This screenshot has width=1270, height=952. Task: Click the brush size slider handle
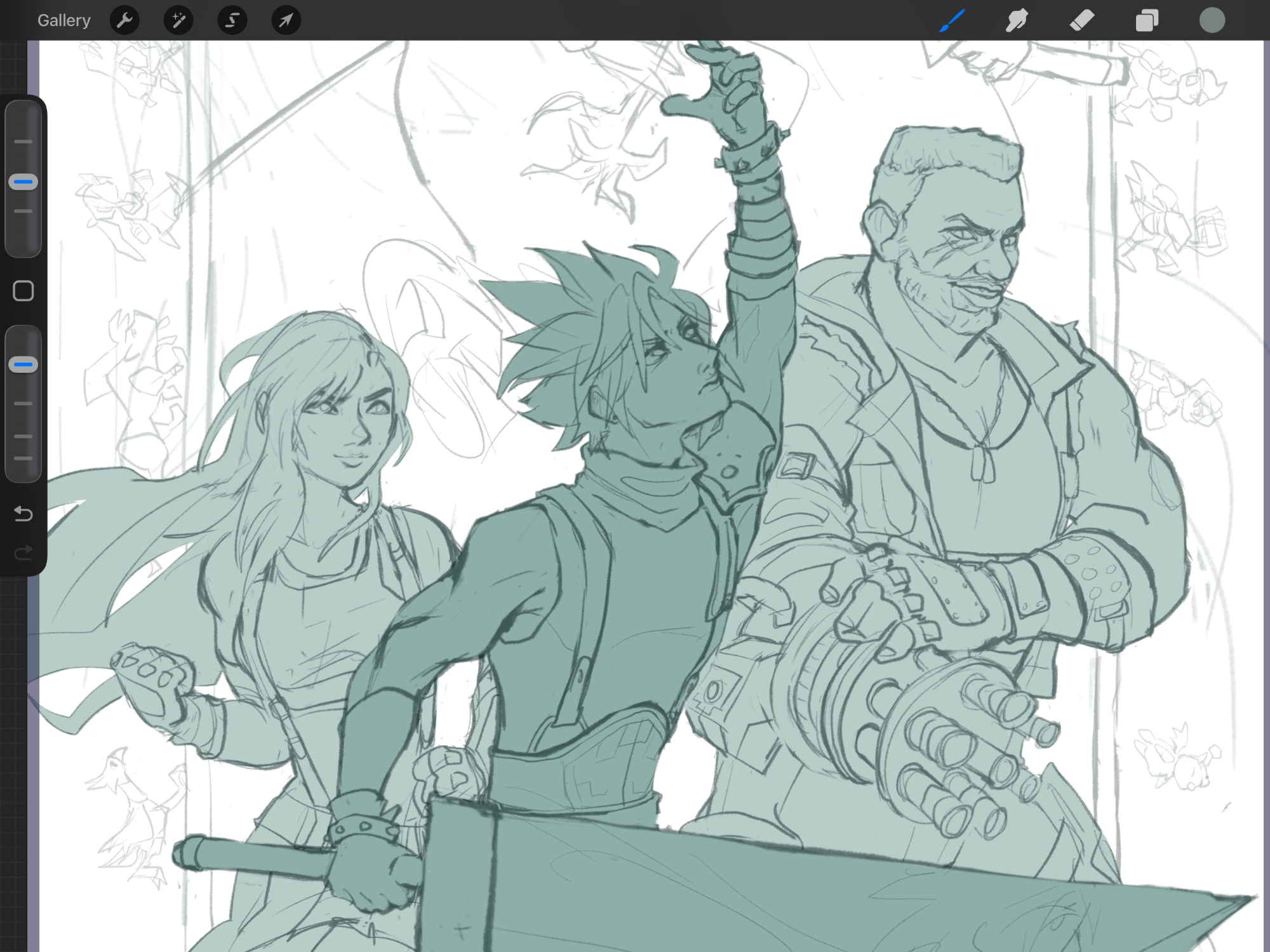23,182
